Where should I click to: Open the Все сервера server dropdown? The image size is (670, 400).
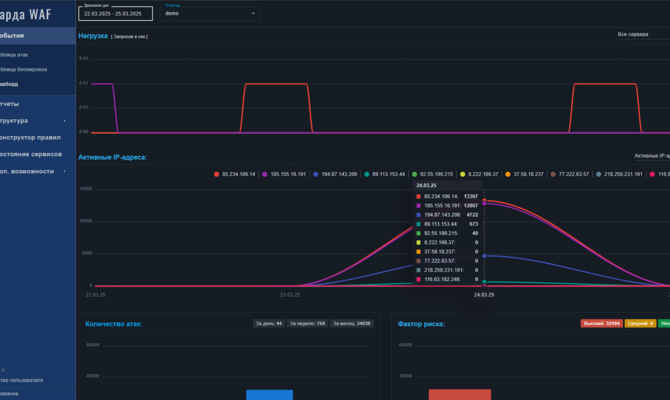(x=644, y=34)
